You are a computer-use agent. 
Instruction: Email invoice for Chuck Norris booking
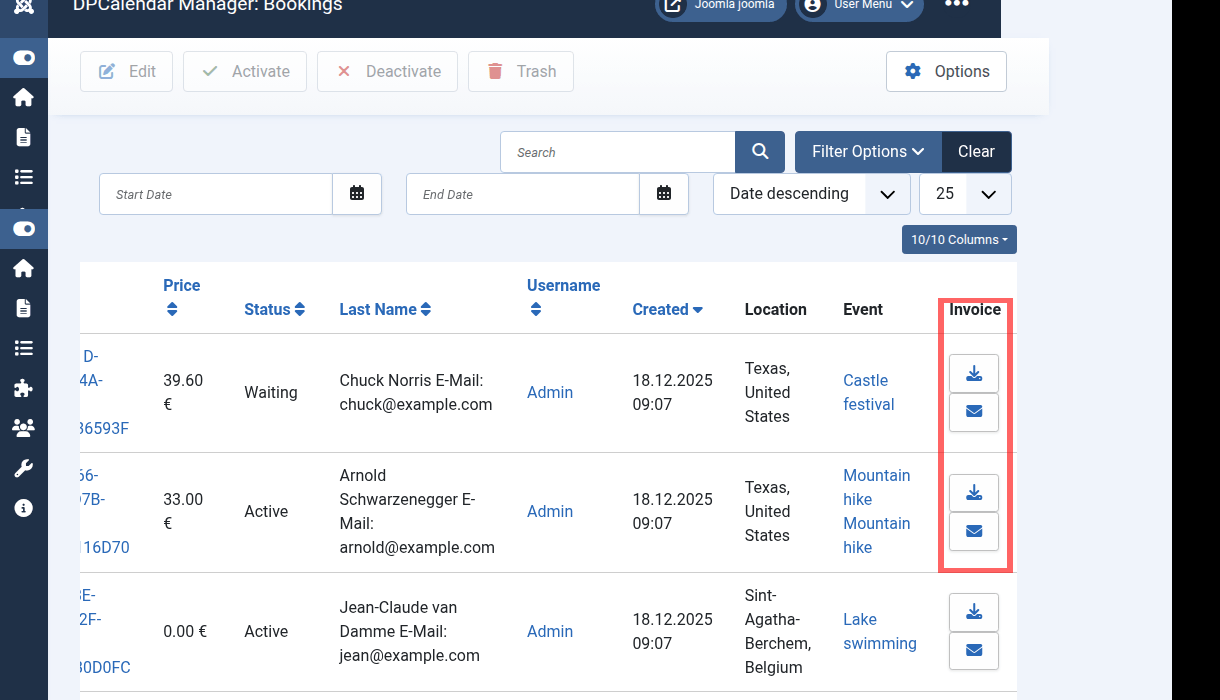click(x=973, y=412)
